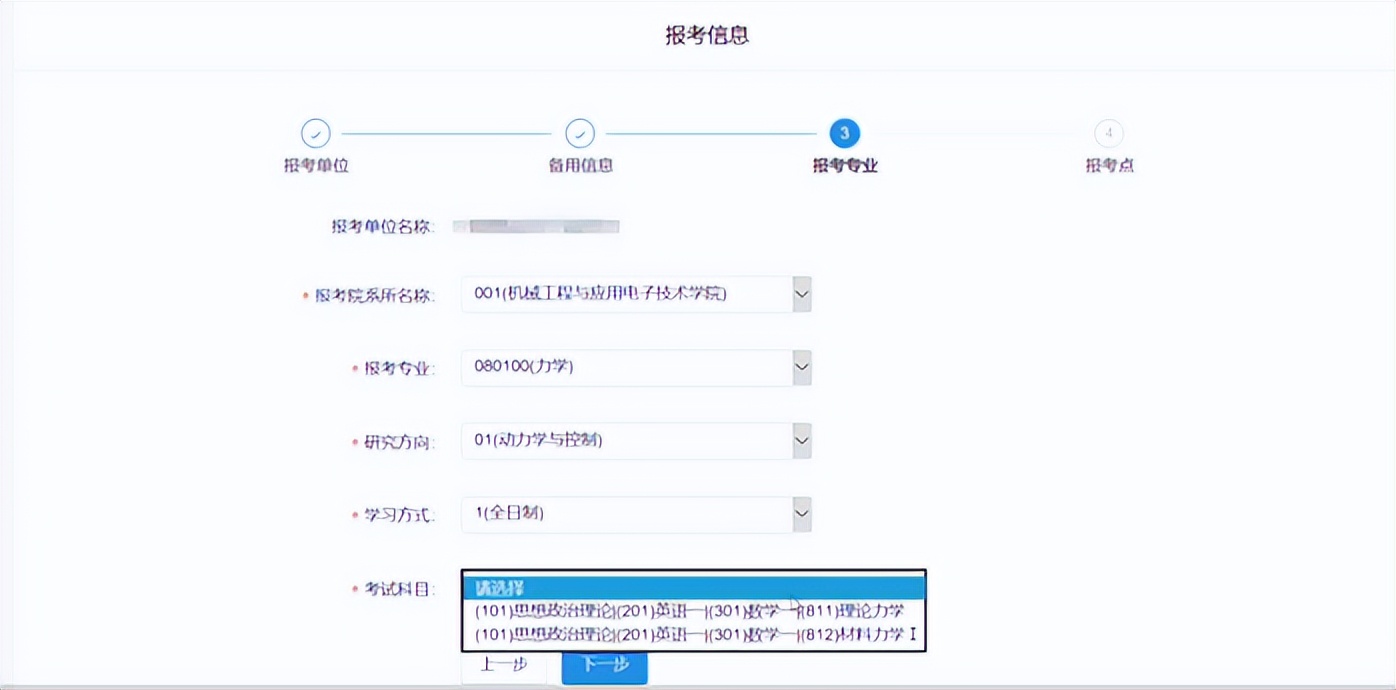Click the dropdown arrow for 学习方式
The width and height of the screenshot is (1396, 690).
(800, 514)
